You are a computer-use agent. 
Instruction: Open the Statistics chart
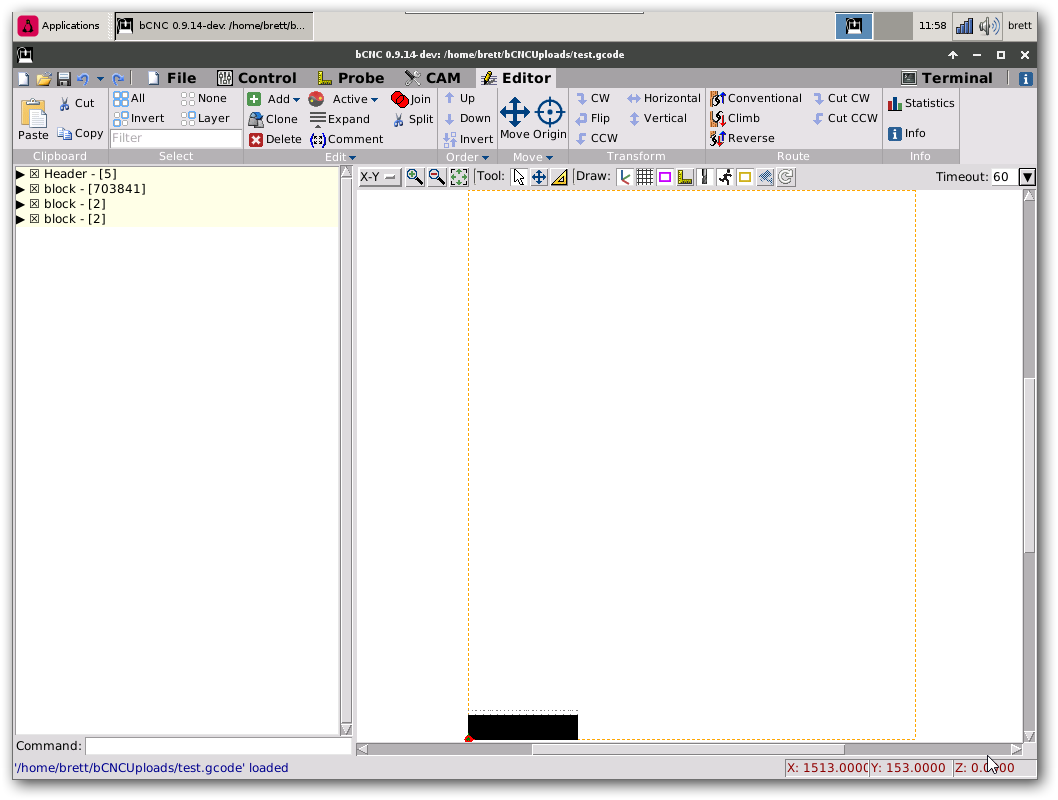(x=920, y=103)
